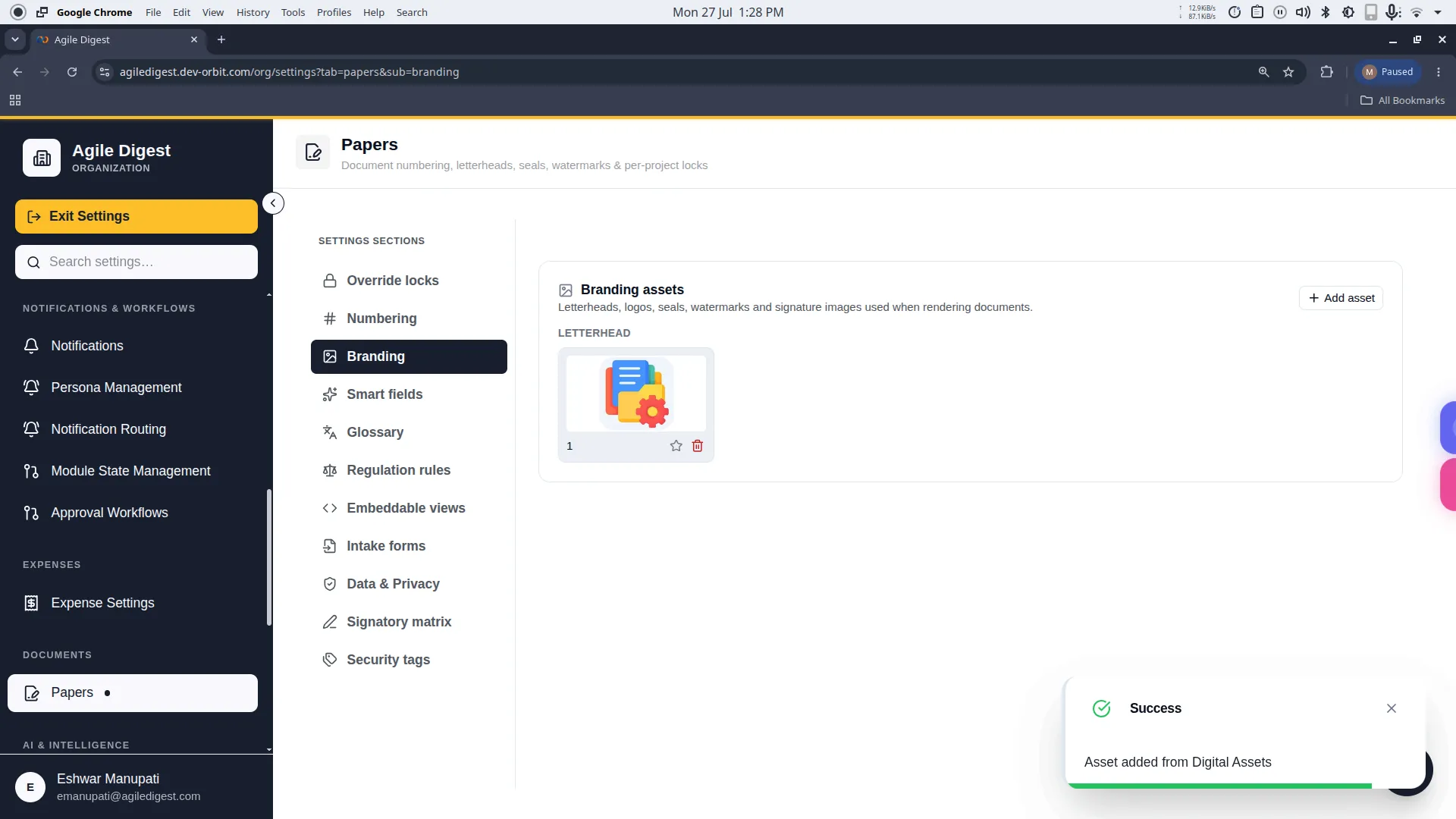Open the letterhead asset thumbnail
The width and height of the screenshot is (1456, 819).
(x=636, y=394)
